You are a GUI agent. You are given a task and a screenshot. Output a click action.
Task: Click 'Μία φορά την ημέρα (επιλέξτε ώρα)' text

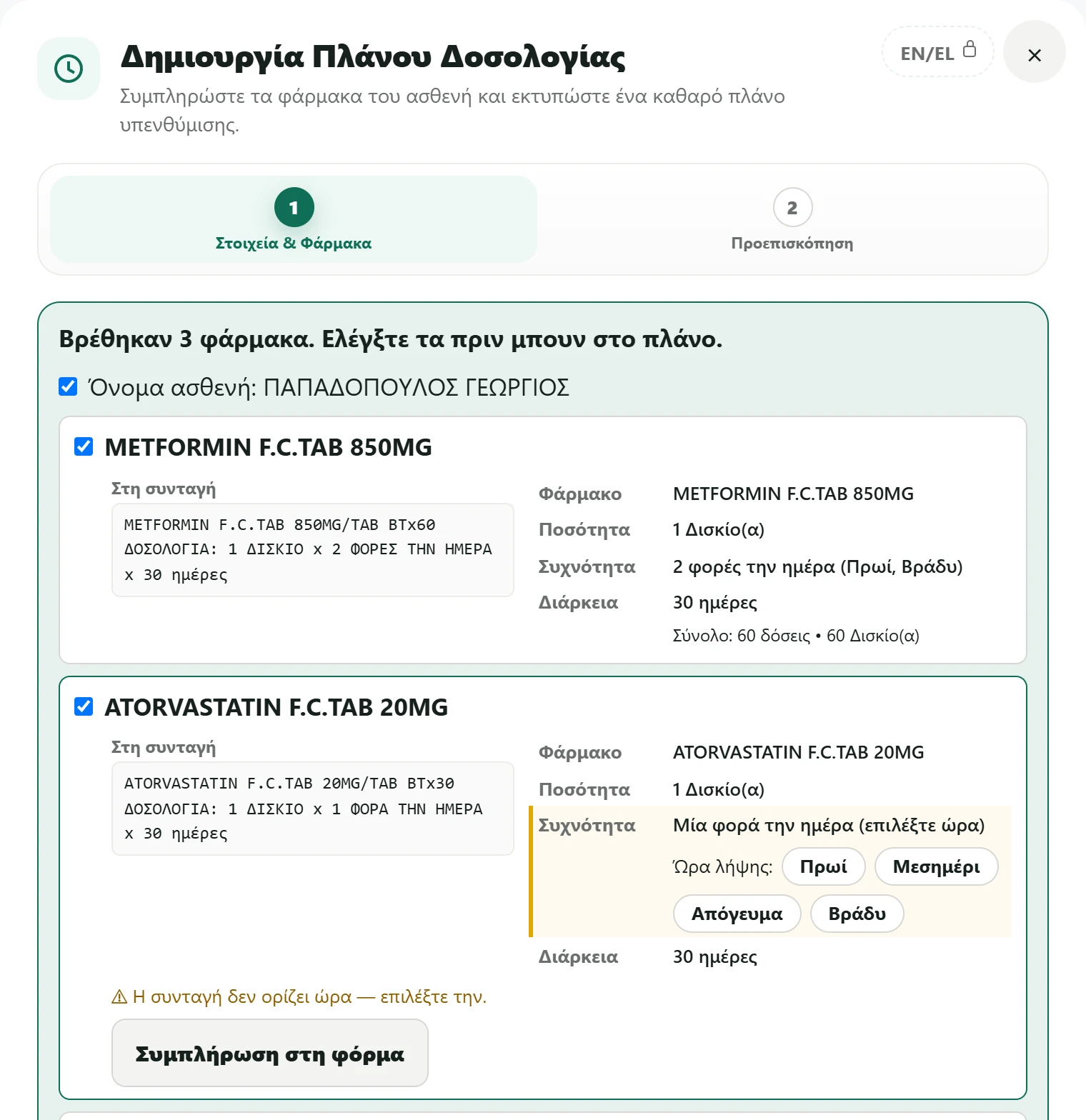click(829, 825)
